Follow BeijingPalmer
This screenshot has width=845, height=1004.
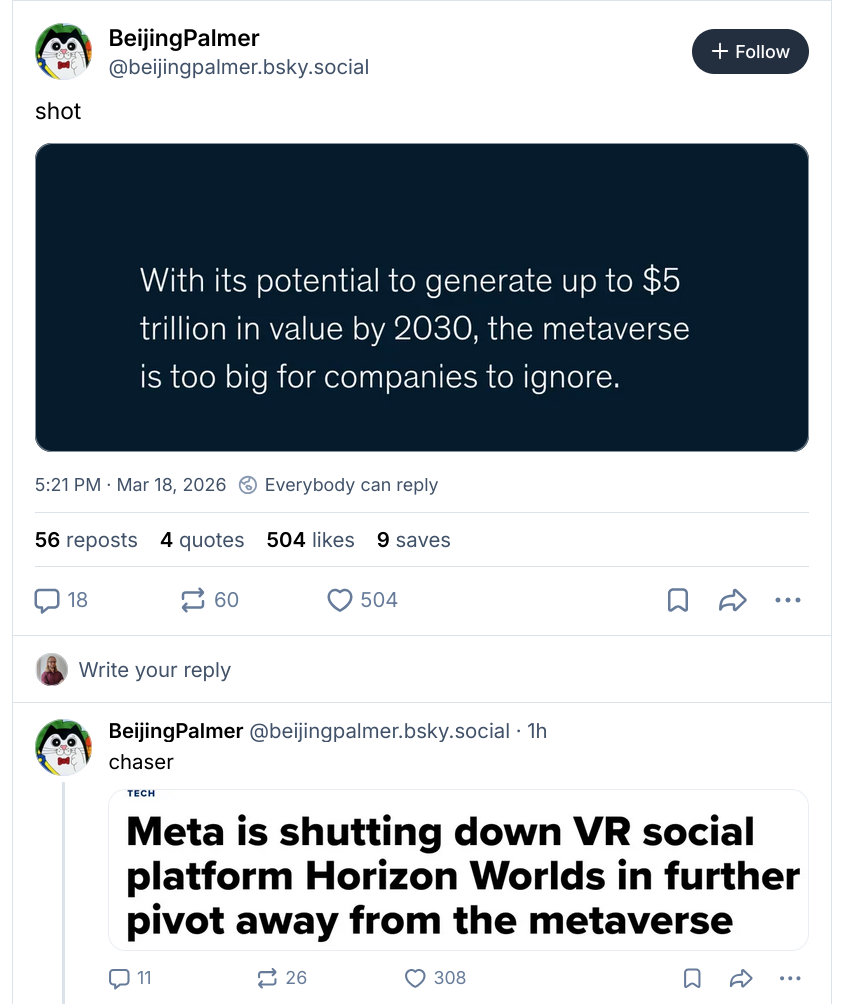(750, 51)
